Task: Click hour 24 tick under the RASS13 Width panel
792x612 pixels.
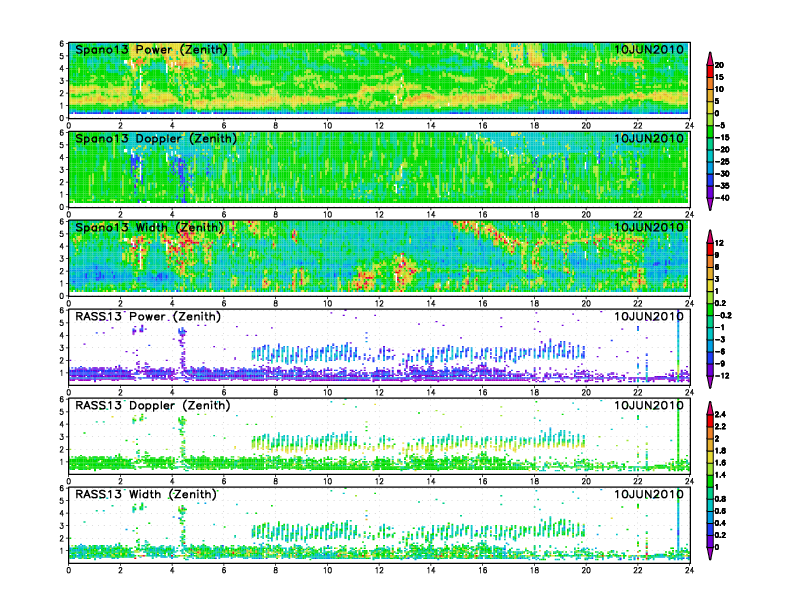Action: tap(689, 570)
